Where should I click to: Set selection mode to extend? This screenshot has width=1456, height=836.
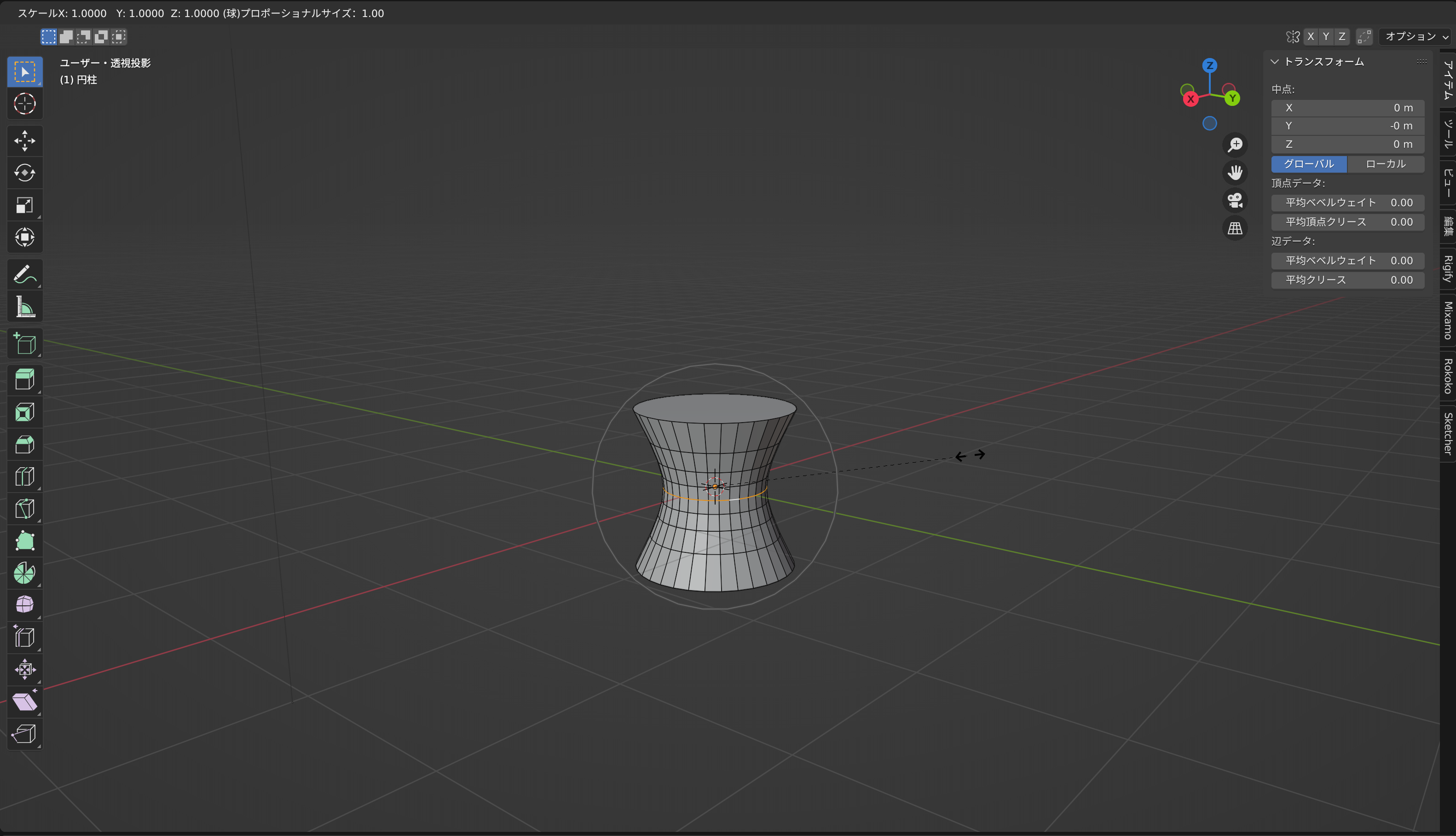[66, 37]
